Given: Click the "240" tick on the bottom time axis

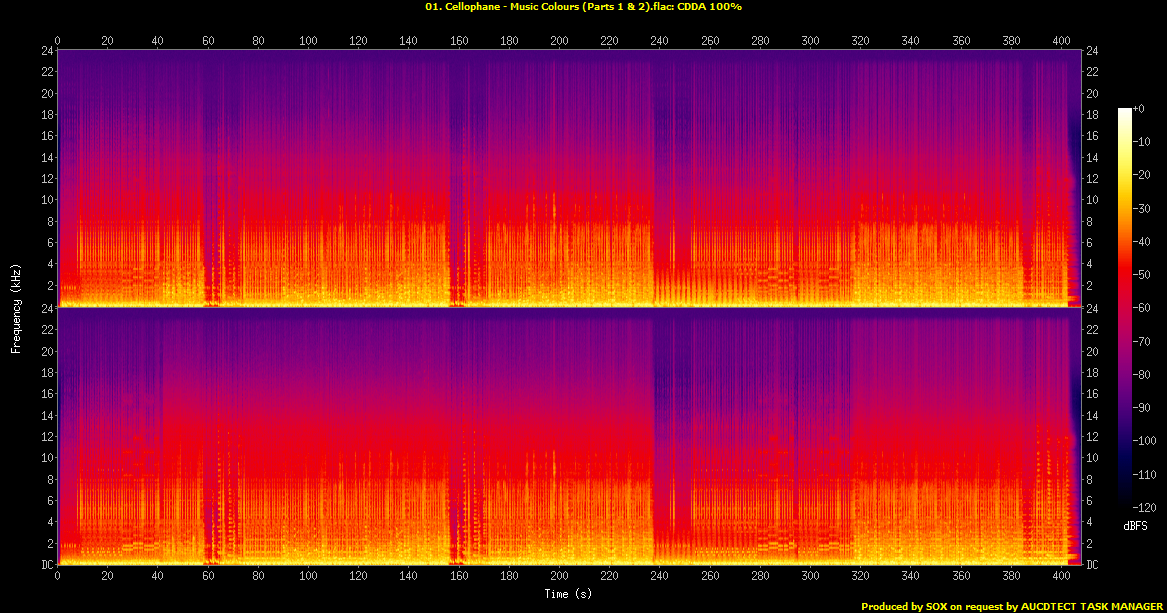Looking at the screenshot, I should pos(659,576).
